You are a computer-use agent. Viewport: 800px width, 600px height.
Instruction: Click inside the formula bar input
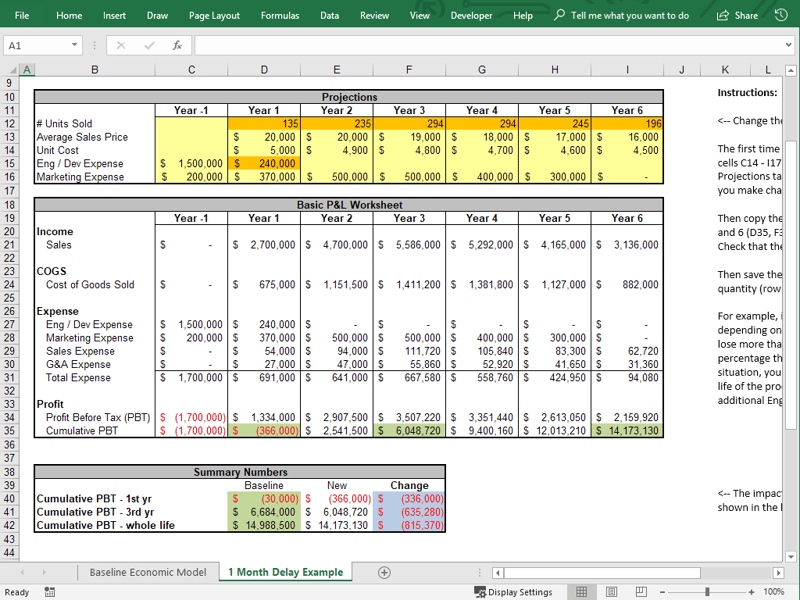click(x=487, y=45)
